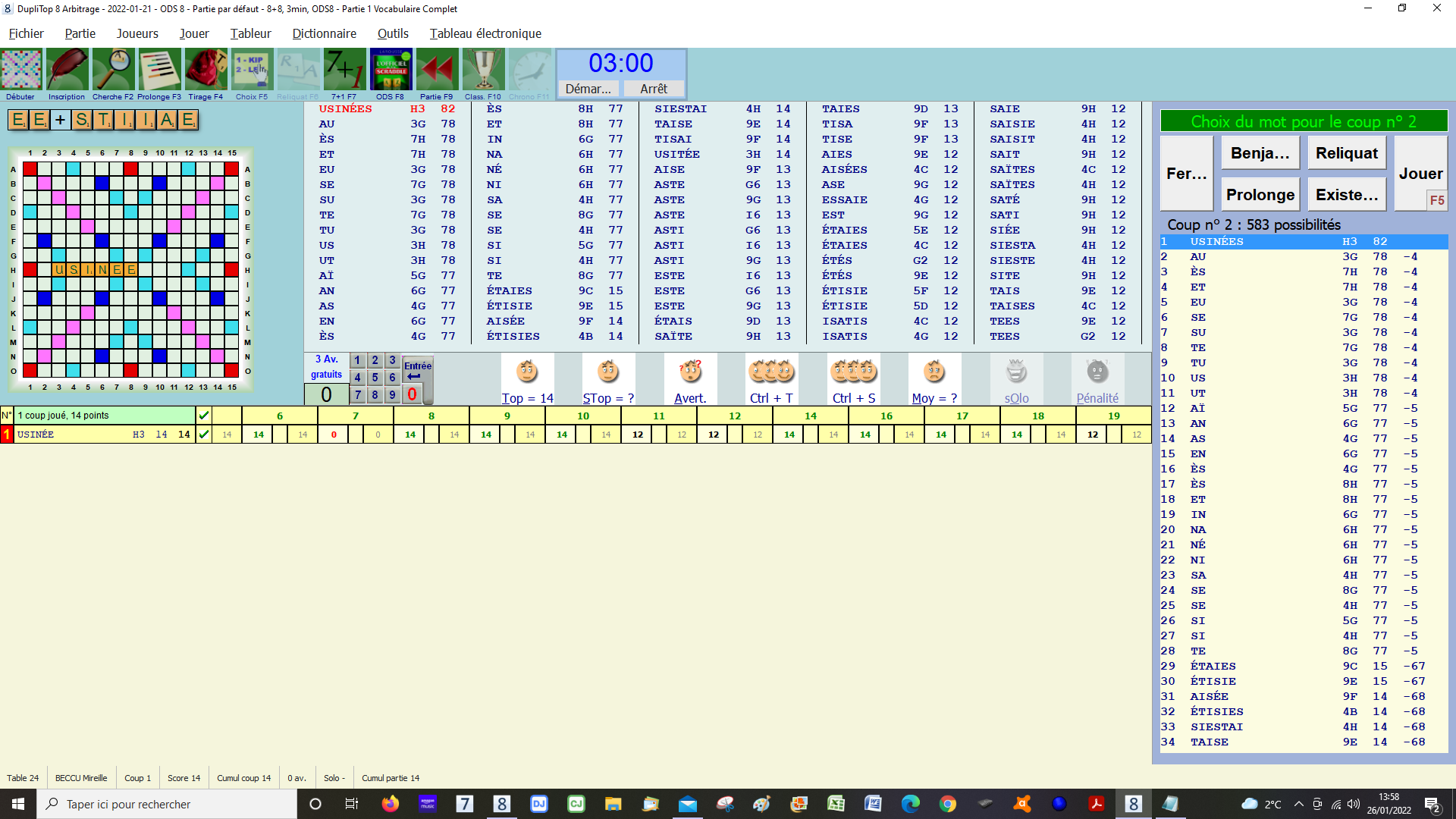Click the Tirage F4 letter bag icon
Image resolution: width=1456 pixels, height=819 pixels.
(x=206, y=70)
